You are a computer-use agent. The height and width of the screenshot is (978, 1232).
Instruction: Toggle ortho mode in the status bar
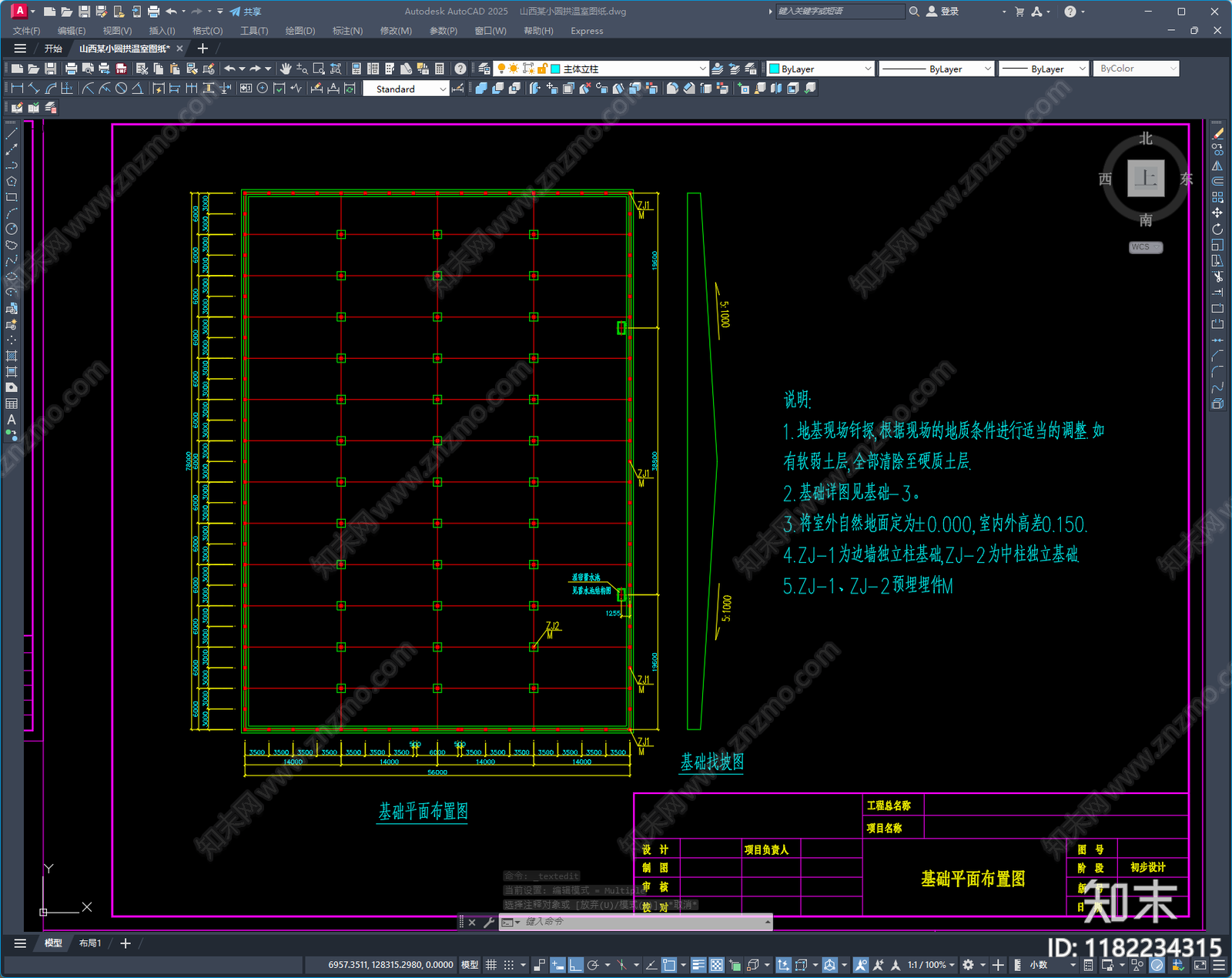click(575, 965)
